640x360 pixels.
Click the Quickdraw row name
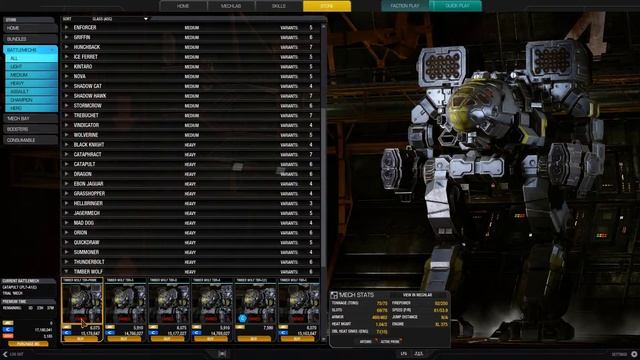click(x=87, y=242)
